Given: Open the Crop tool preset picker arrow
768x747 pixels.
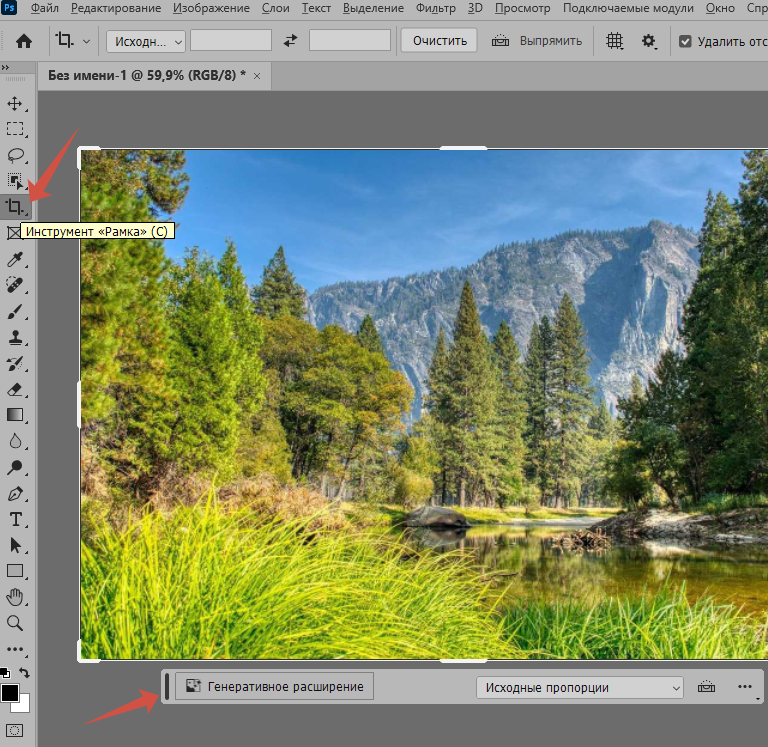Looking at the screenshot, I should coord(86,42).
